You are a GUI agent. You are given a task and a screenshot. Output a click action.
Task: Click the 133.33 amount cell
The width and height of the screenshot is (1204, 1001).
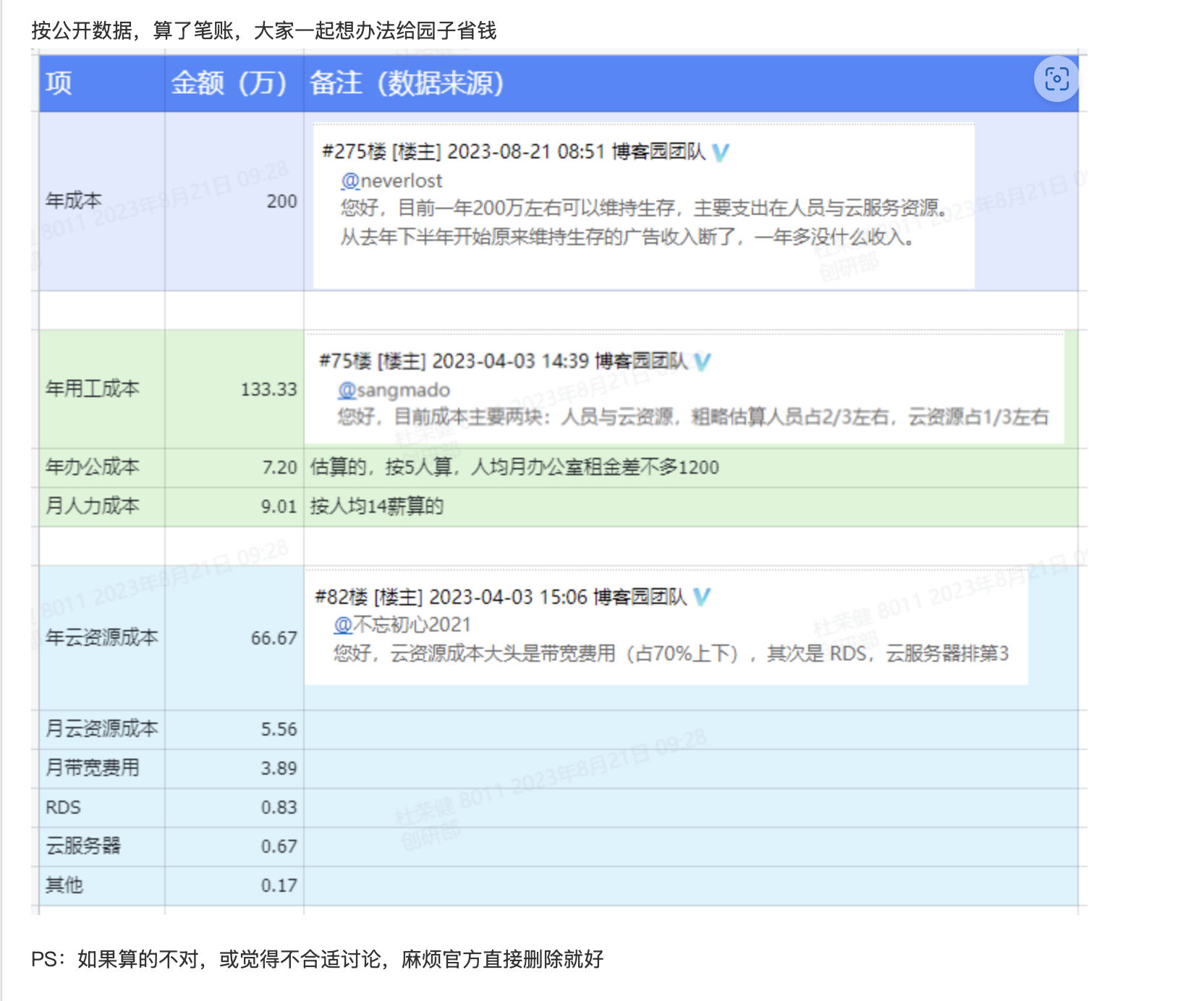[268, 390]
